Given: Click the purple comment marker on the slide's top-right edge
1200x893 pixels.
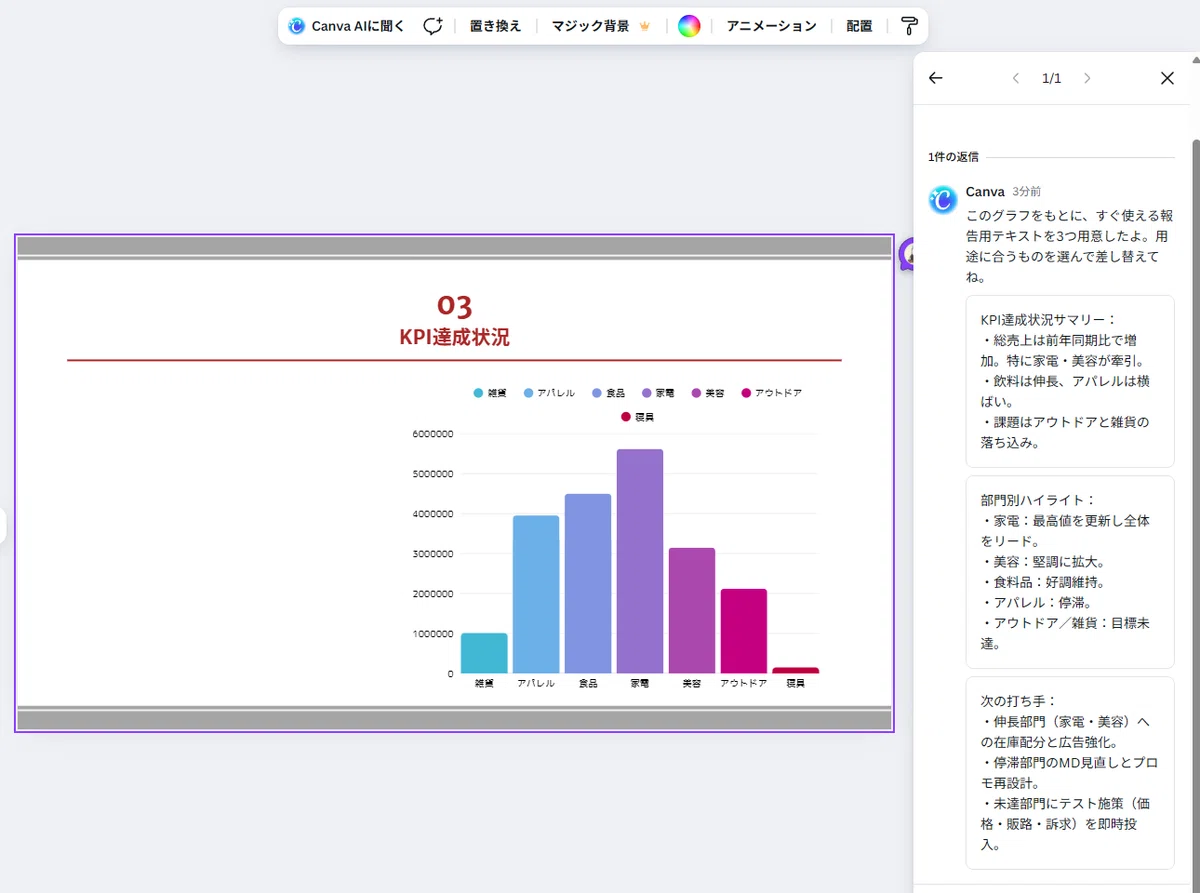Looking at the screenshot, I should click(909, 254).
